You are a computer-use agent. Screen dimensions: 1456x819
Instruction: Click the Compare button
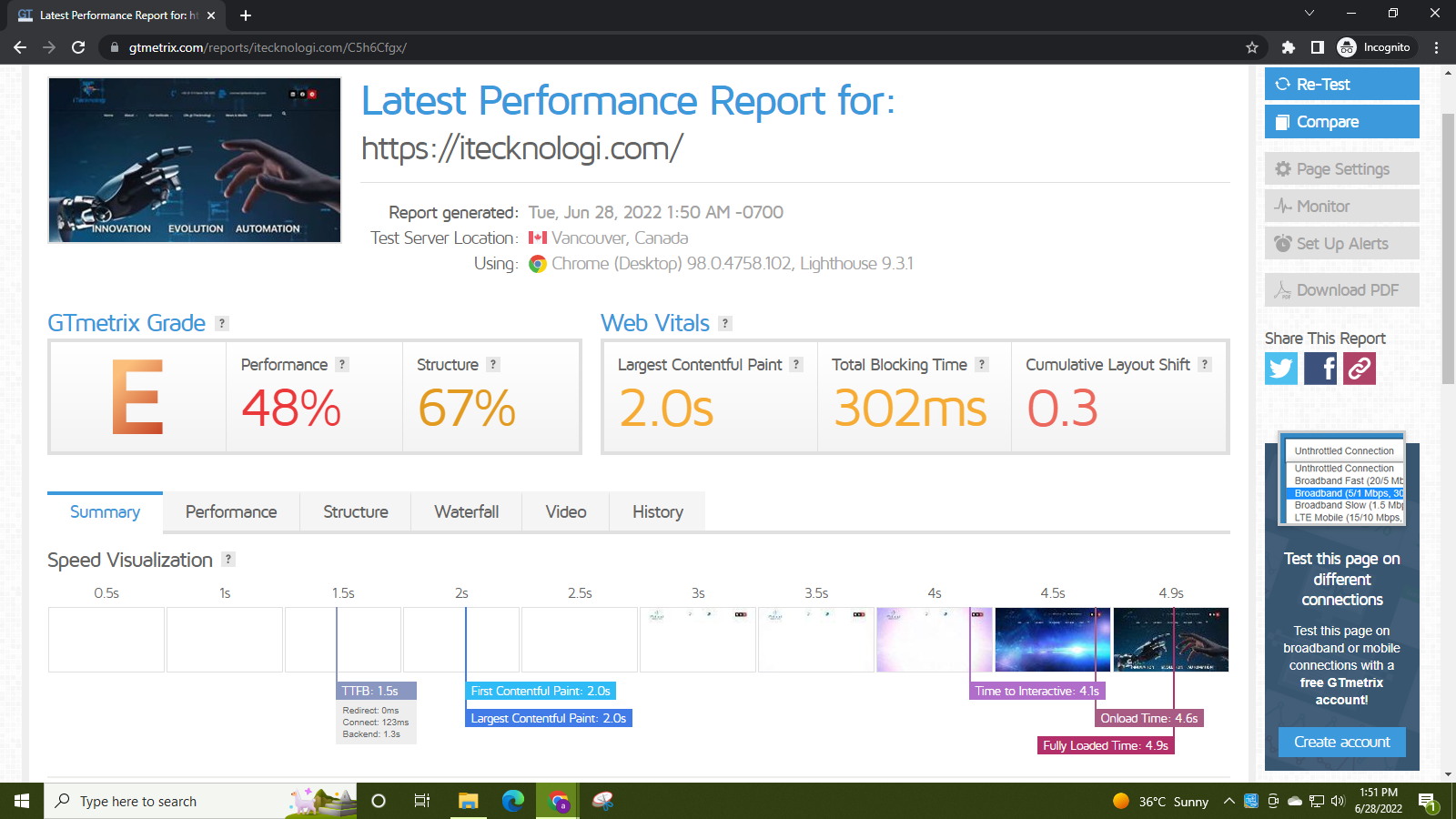click(1341, 122)
